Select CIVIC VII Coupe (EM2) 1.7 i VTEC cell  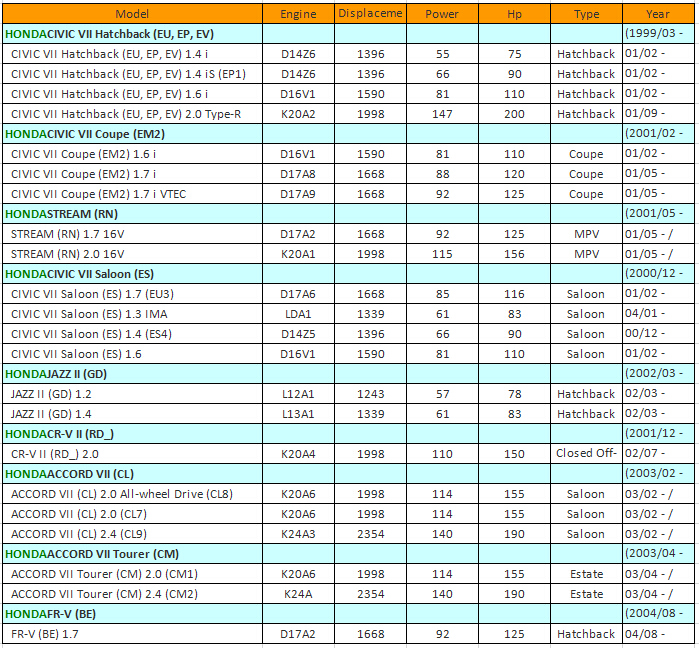pyautogui.click(x=132, y=194)
